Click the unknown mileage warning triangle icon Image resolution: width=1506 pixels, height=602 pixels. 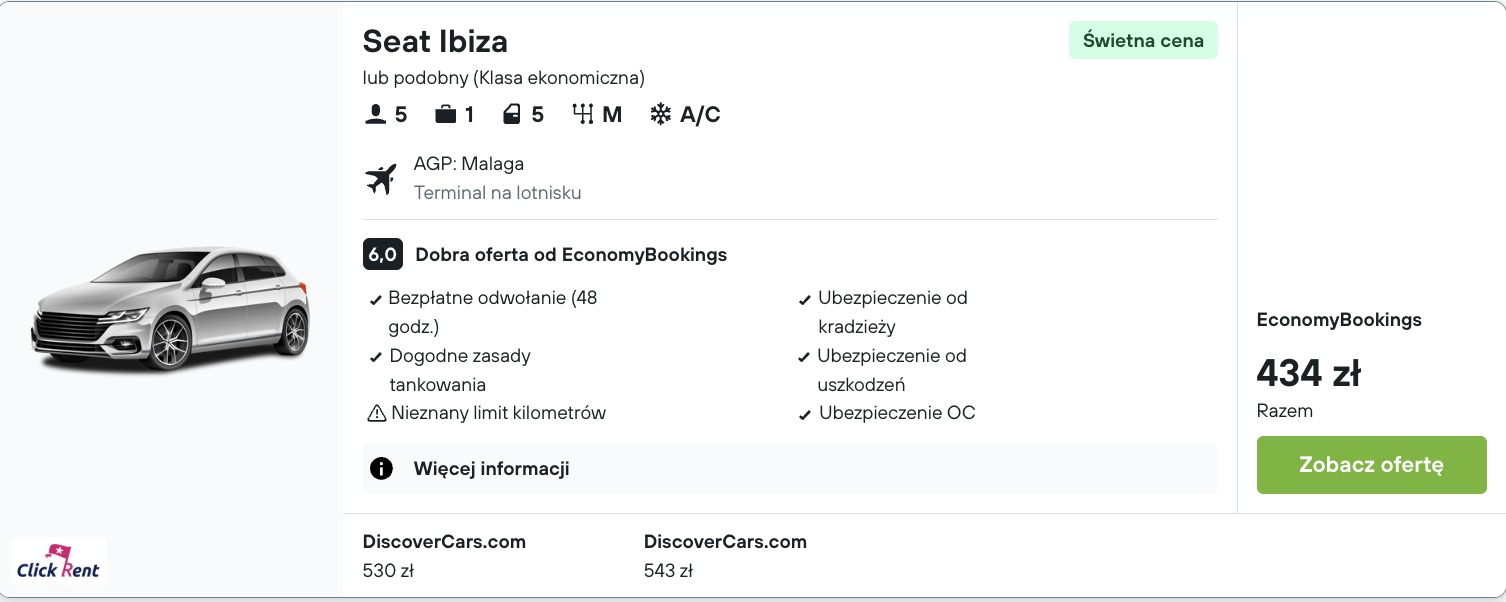coord(377,413)
